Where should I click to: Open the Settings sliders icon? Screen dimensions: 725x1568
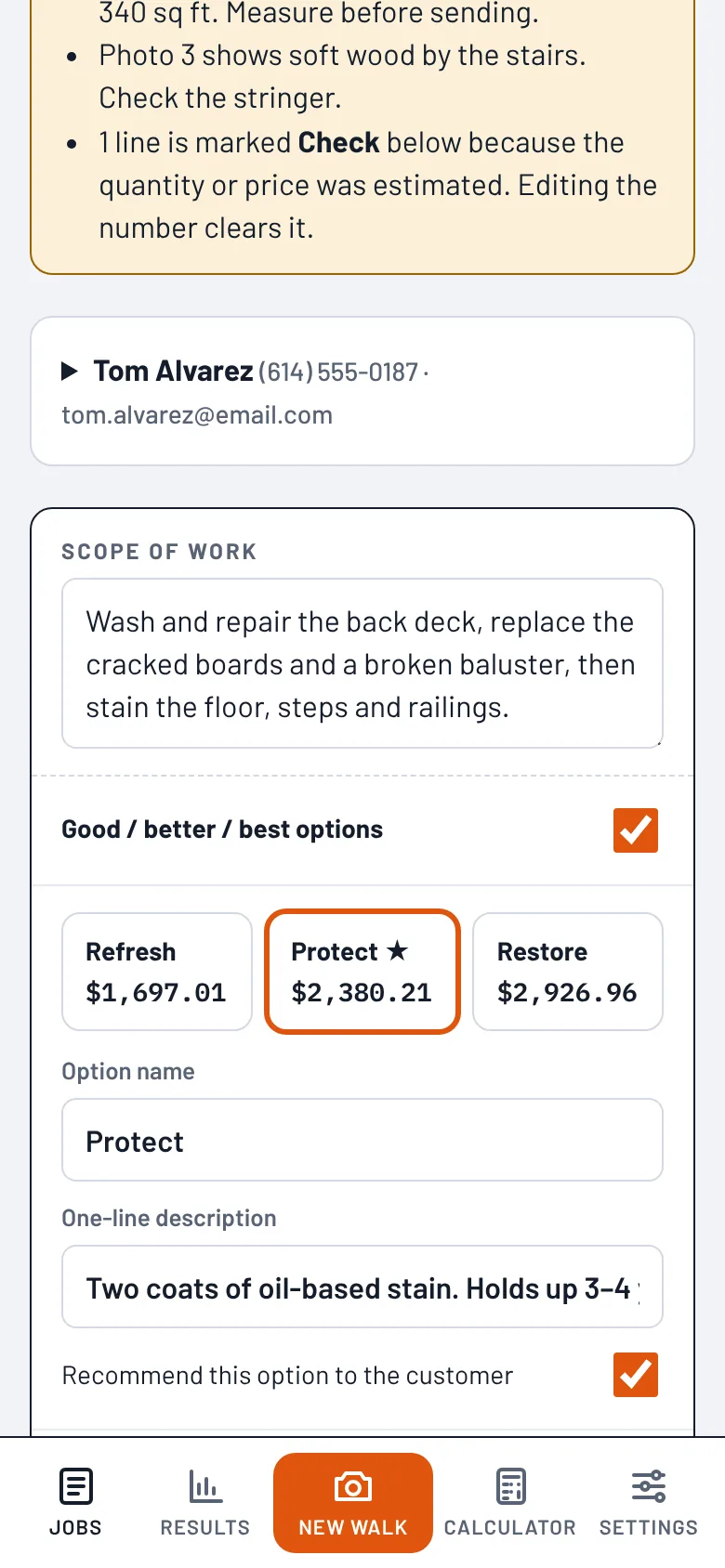[649, 1486]
